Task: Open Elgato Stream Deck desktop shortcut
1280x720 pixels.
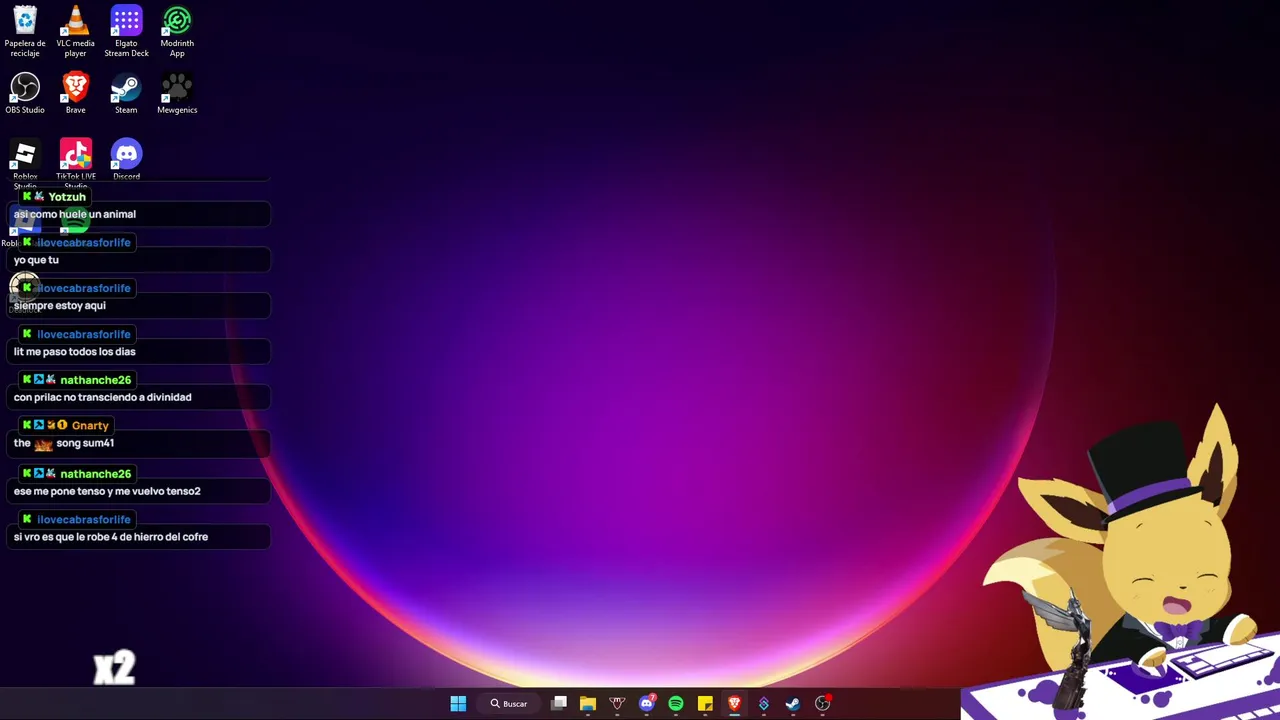Action: click(x=126, y=31)
